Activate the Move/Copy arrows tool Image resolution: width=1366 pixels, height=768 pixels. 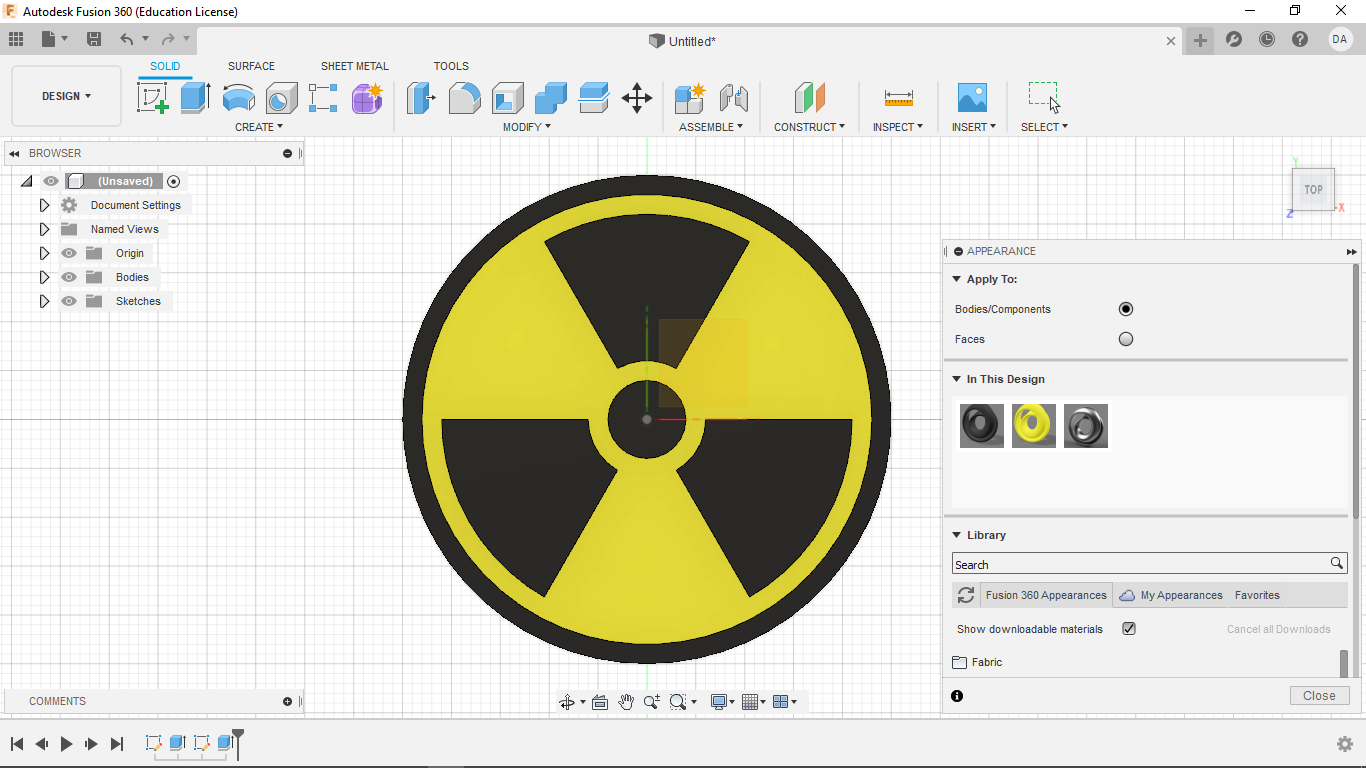pos(637,98)
